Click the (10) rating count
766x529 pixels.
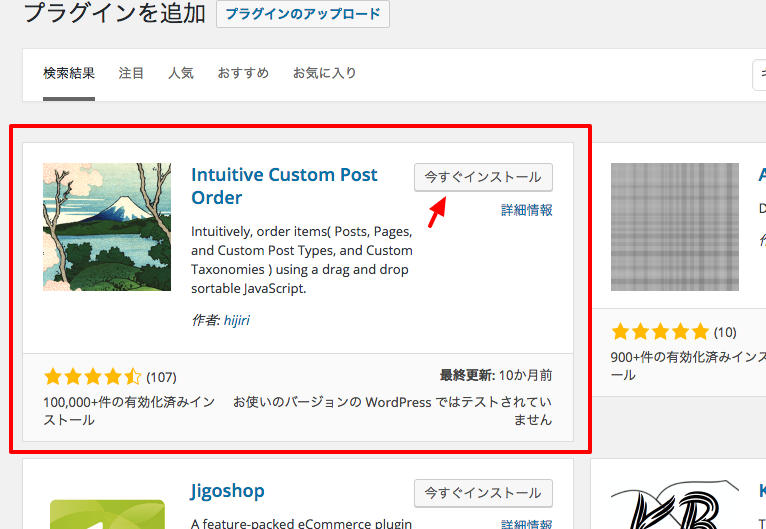click(725, 333)
